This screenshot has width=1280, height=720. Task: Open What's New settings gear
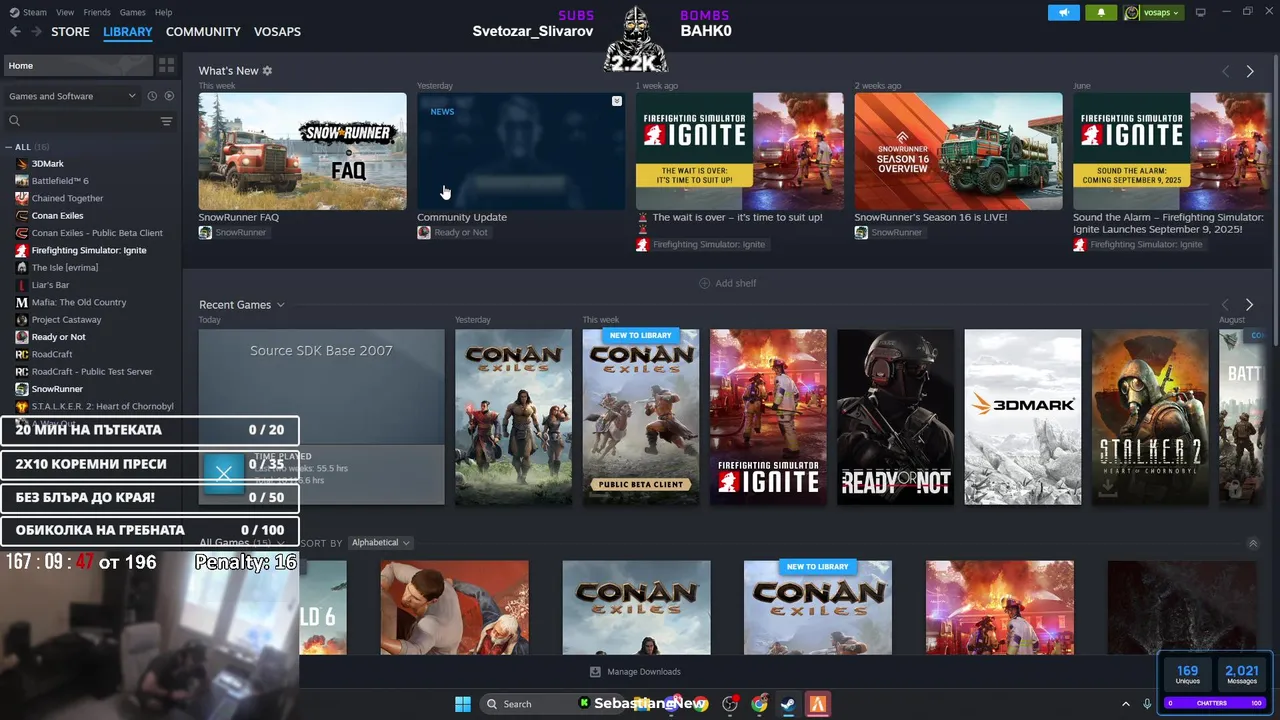[267, 71]
